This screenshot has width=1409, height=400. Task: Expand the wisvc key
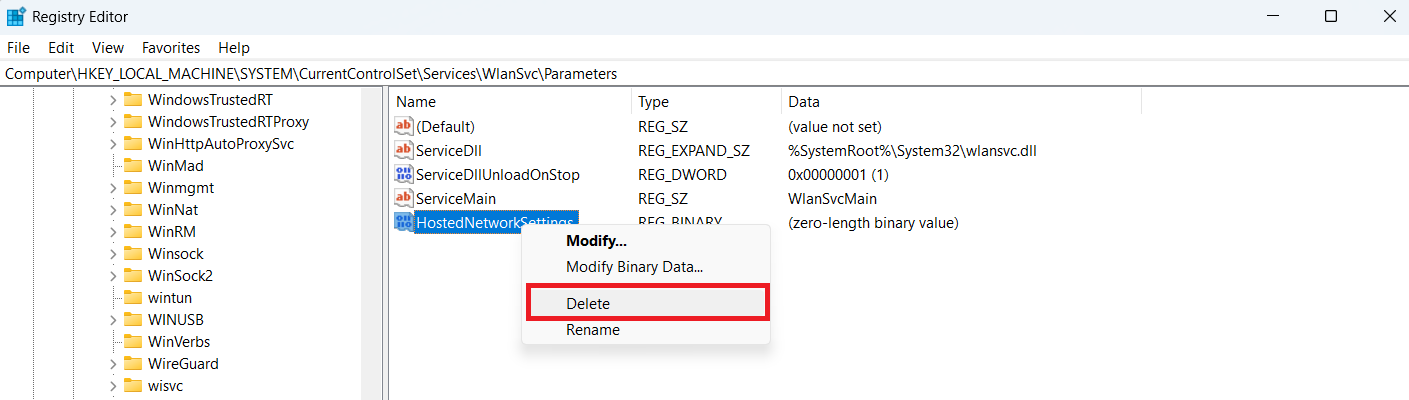coord(112,386)
